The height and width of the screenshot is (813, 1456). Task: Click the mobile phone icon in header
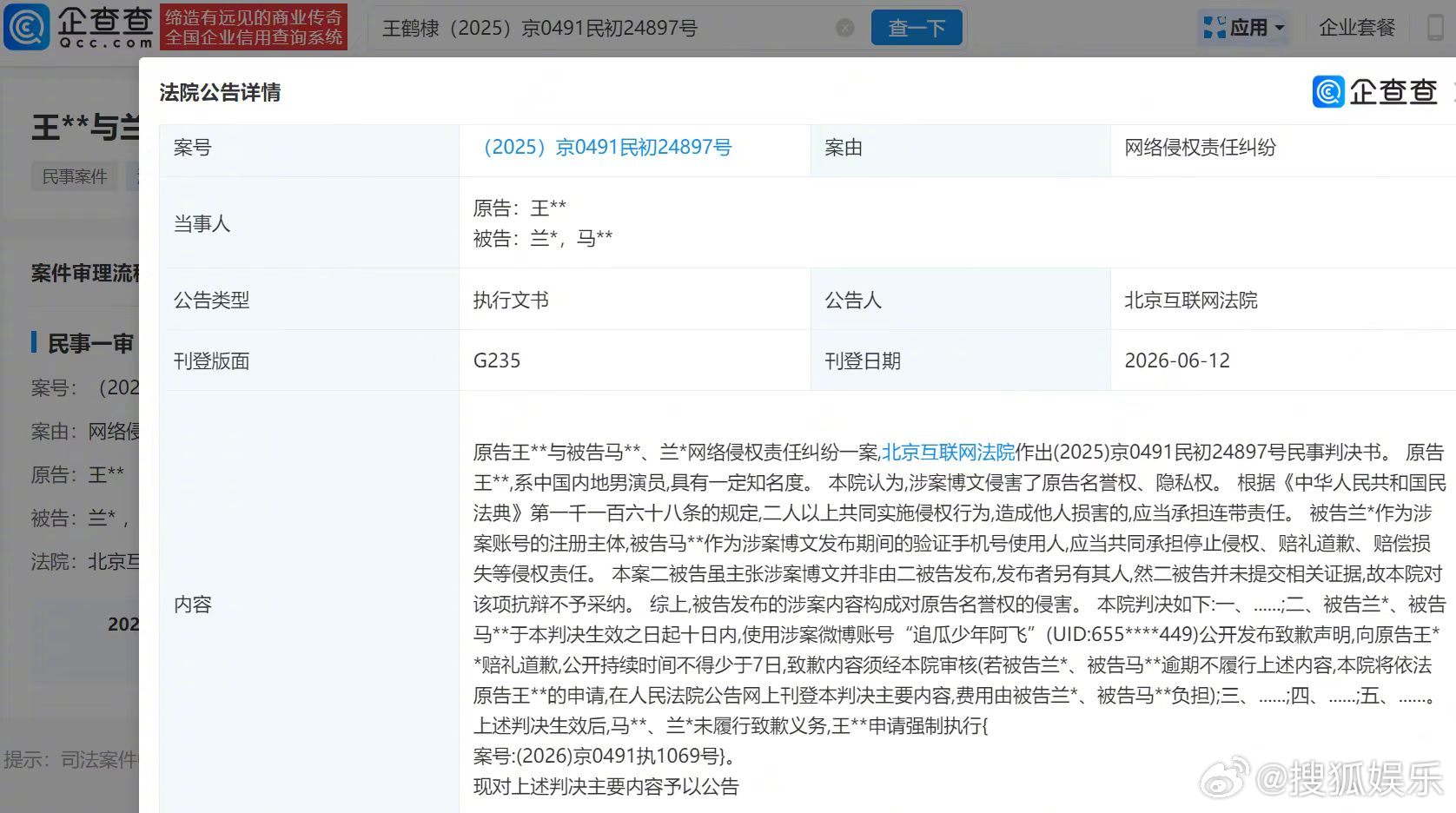[1437, 28]
